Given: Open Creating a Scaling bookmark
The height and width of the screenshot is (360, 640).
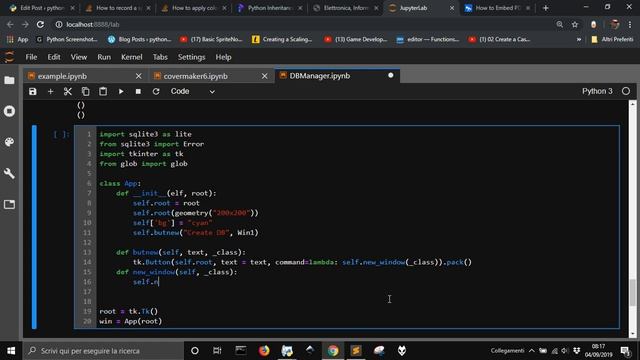Looking at the screenshot, I should tap(282, 40).
